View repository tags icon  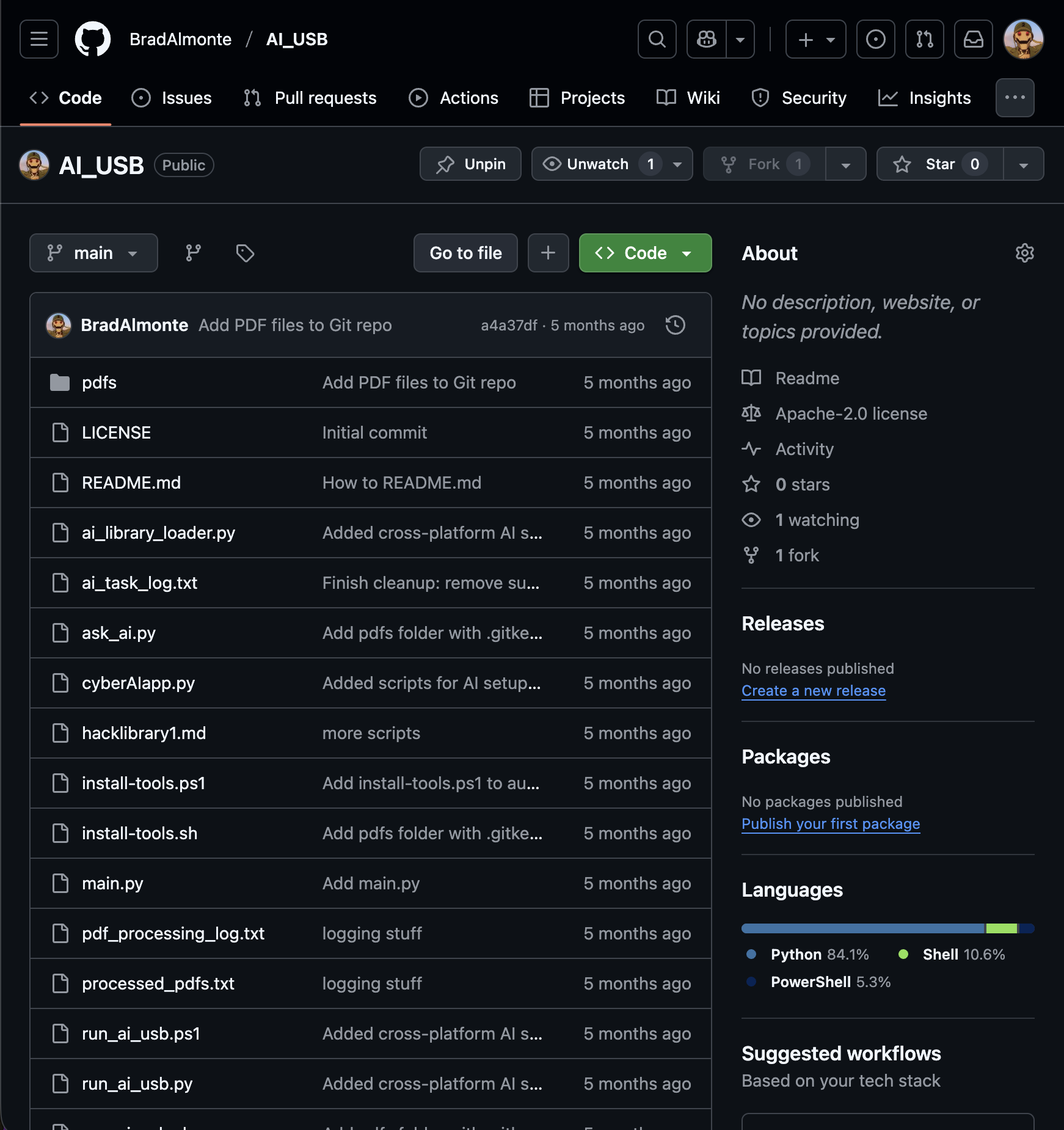(245, 253)
